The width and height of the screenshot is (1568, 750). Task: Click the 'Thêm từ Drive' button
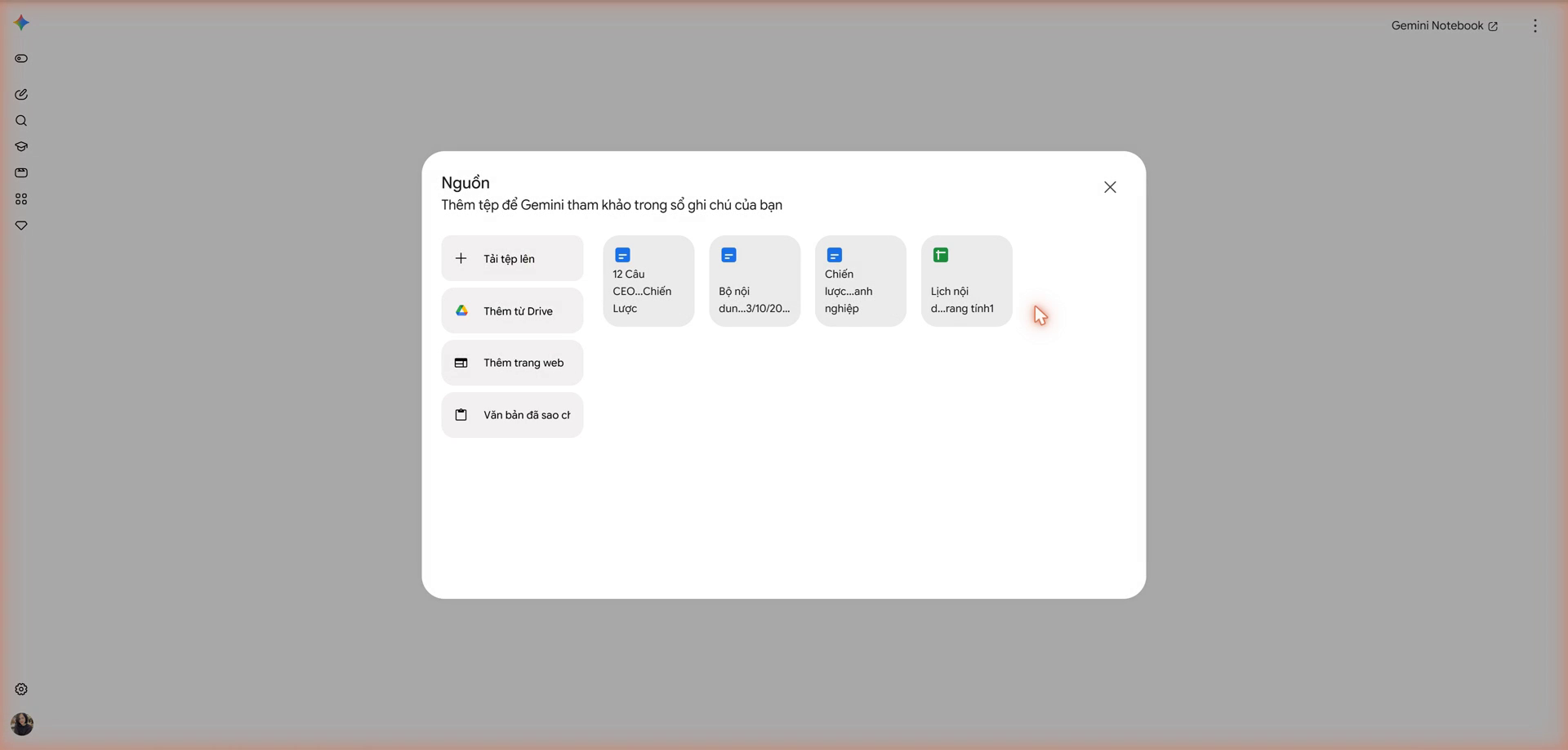(x=512, y=310)
